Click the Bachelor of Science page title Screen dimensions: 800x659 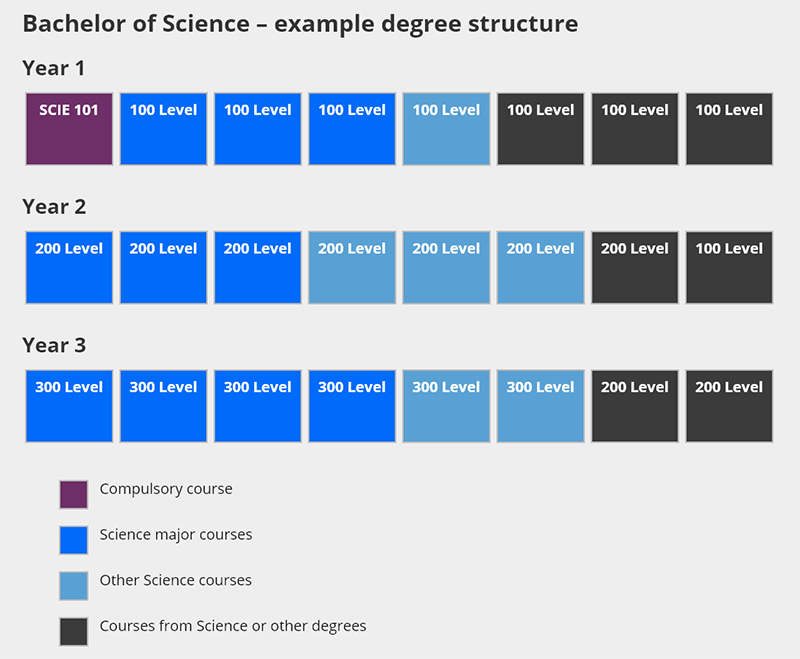pos(301,24)
